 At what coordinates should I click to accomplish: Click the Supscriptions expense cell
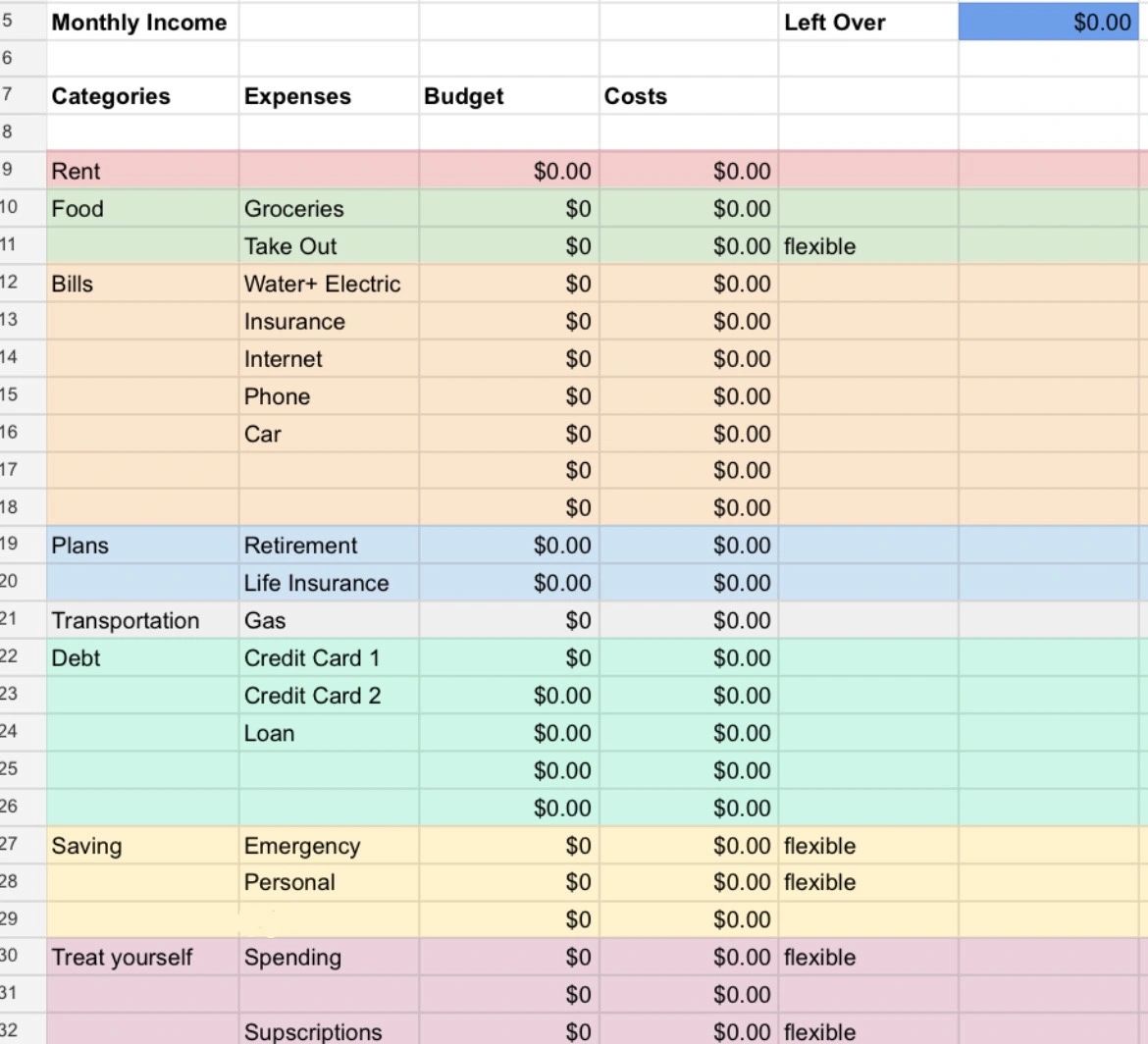pos(329,1029)
